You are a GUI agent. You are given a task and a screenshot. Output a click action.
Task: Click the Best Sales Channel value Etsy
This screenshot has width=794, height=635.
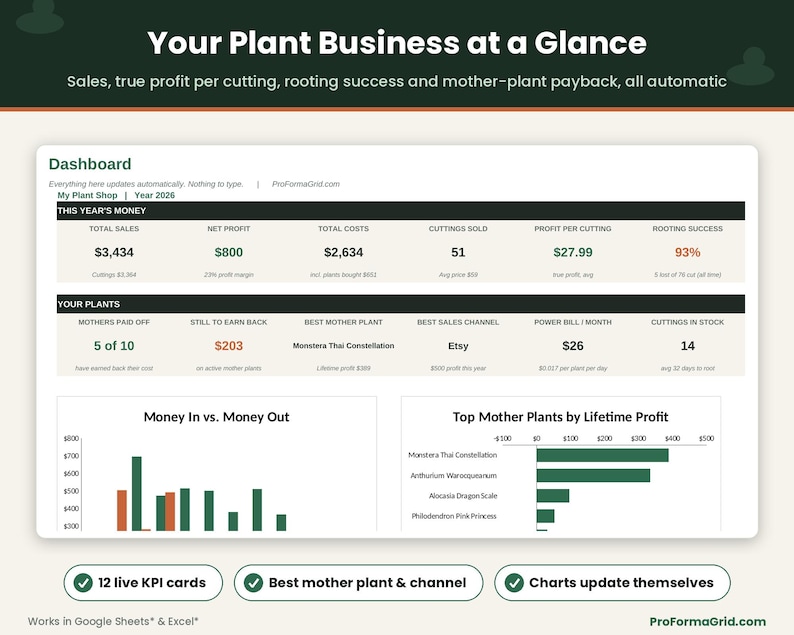[458, 346]
